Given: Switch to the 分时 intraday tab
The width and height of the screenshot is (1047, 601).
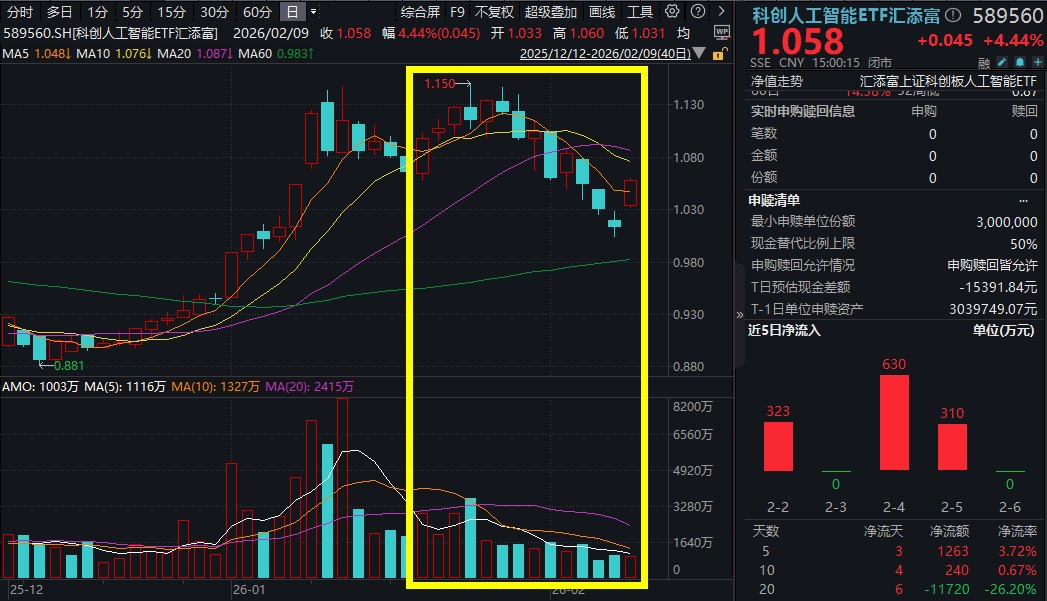Looking at the screenshot, I should (x=20, y=12).
